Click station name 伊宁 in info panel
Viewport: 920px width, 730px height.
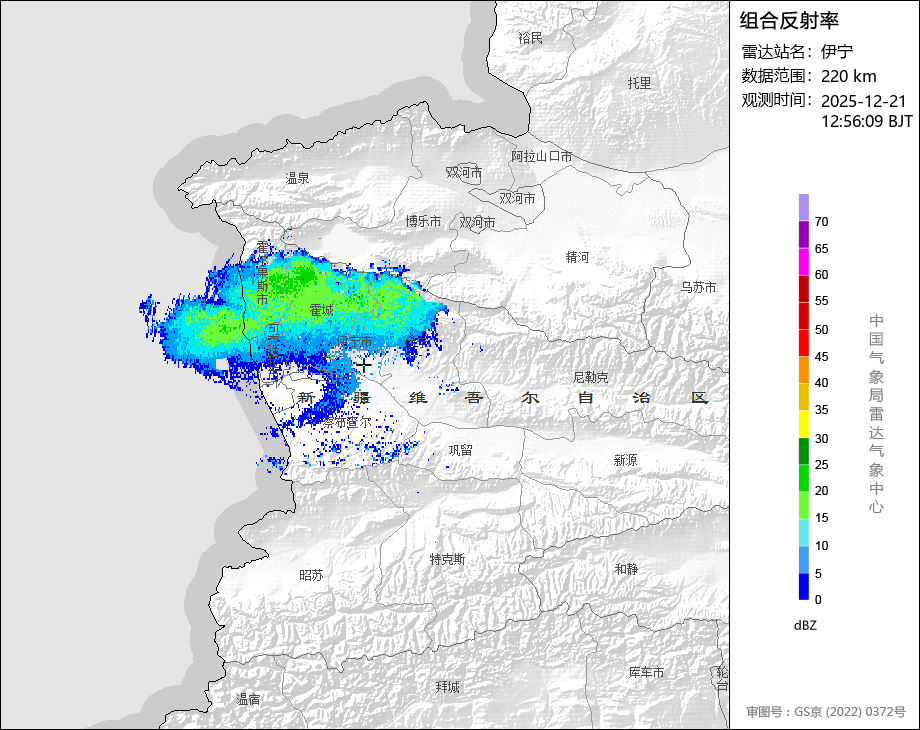[x=837, y=52]
